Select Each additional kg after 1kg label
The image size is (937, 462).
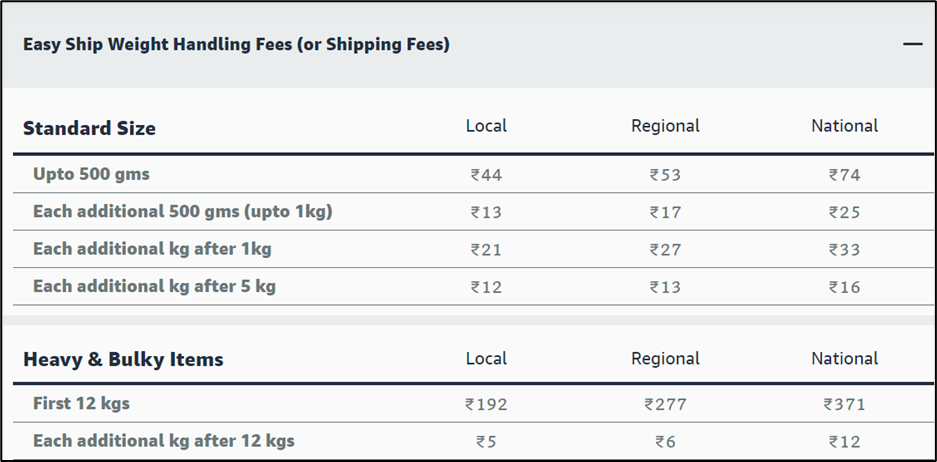pyautogui.click(x=152, y=249)
